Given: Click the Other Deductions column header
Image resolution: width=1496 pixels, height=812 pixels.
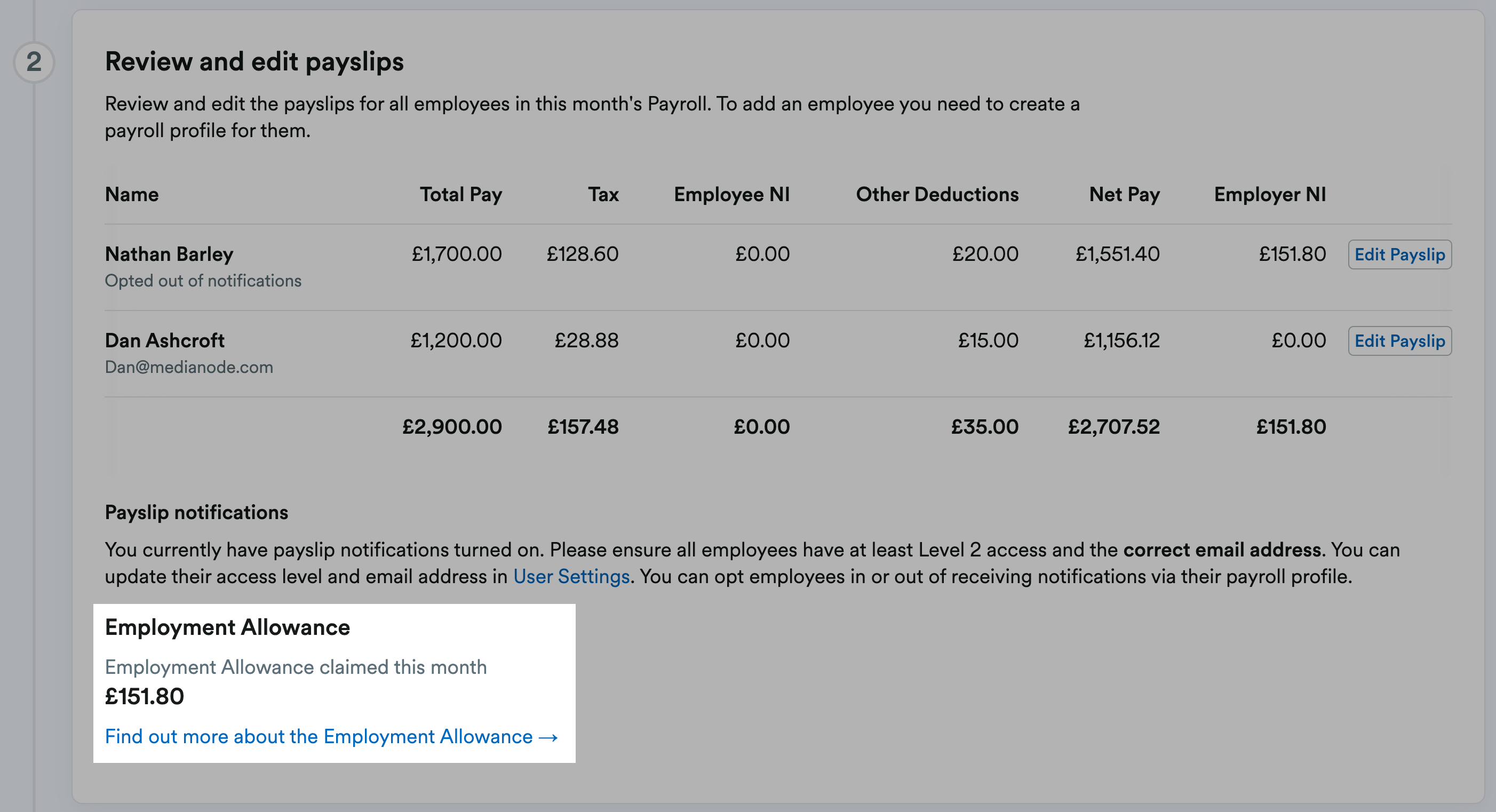Looking at the screenshot, I should click(x=937, y=195).
